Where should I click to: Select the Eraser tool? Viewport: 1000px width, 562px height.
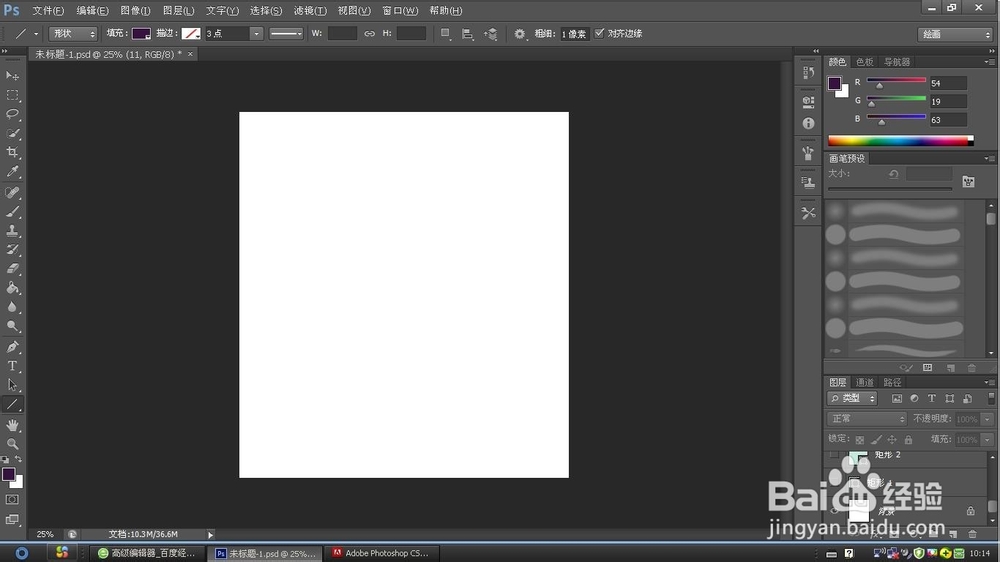point(12,269)
